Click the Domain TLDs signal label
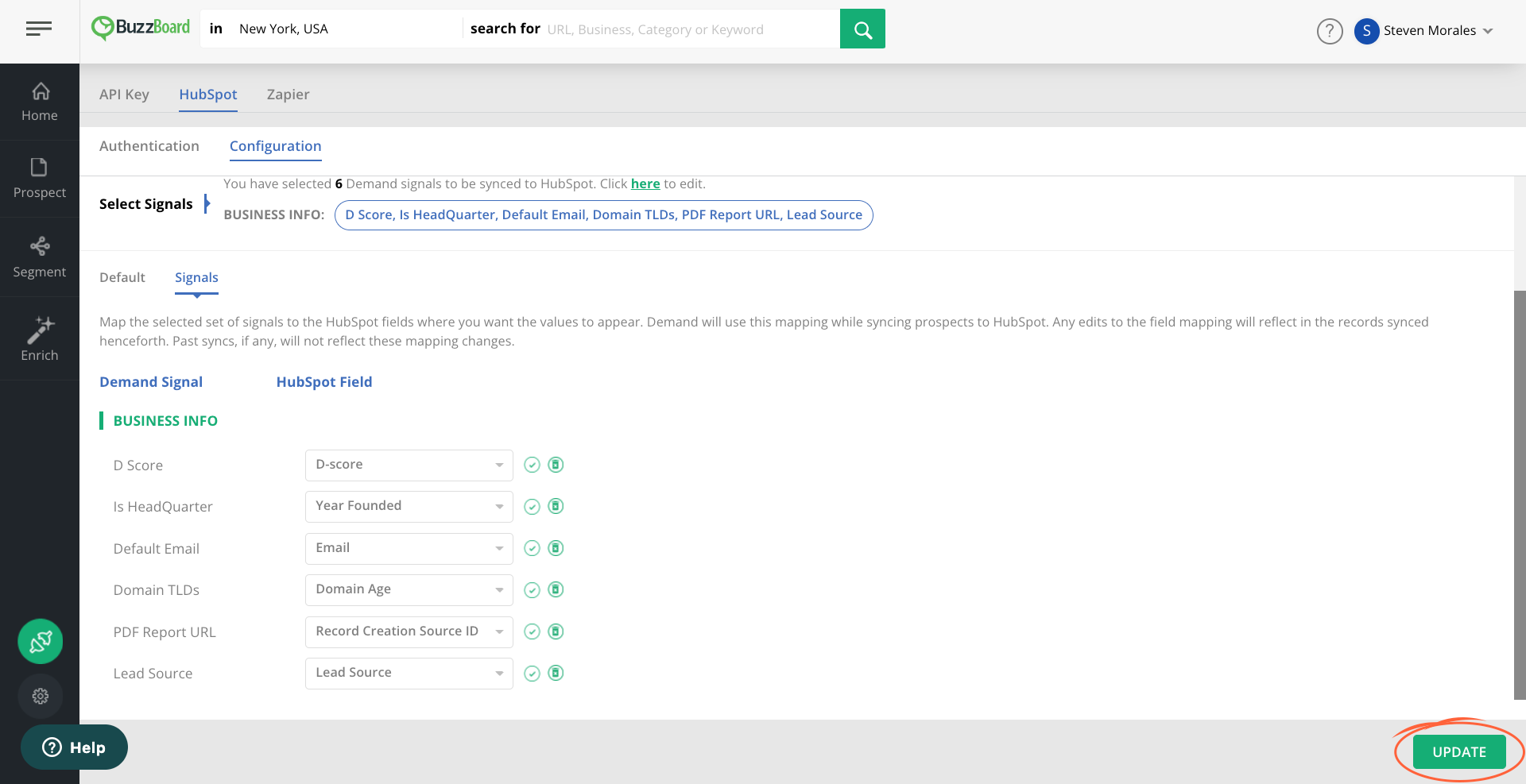Image resolution: width=1526 pixels, height=784 pixels. 157,590
